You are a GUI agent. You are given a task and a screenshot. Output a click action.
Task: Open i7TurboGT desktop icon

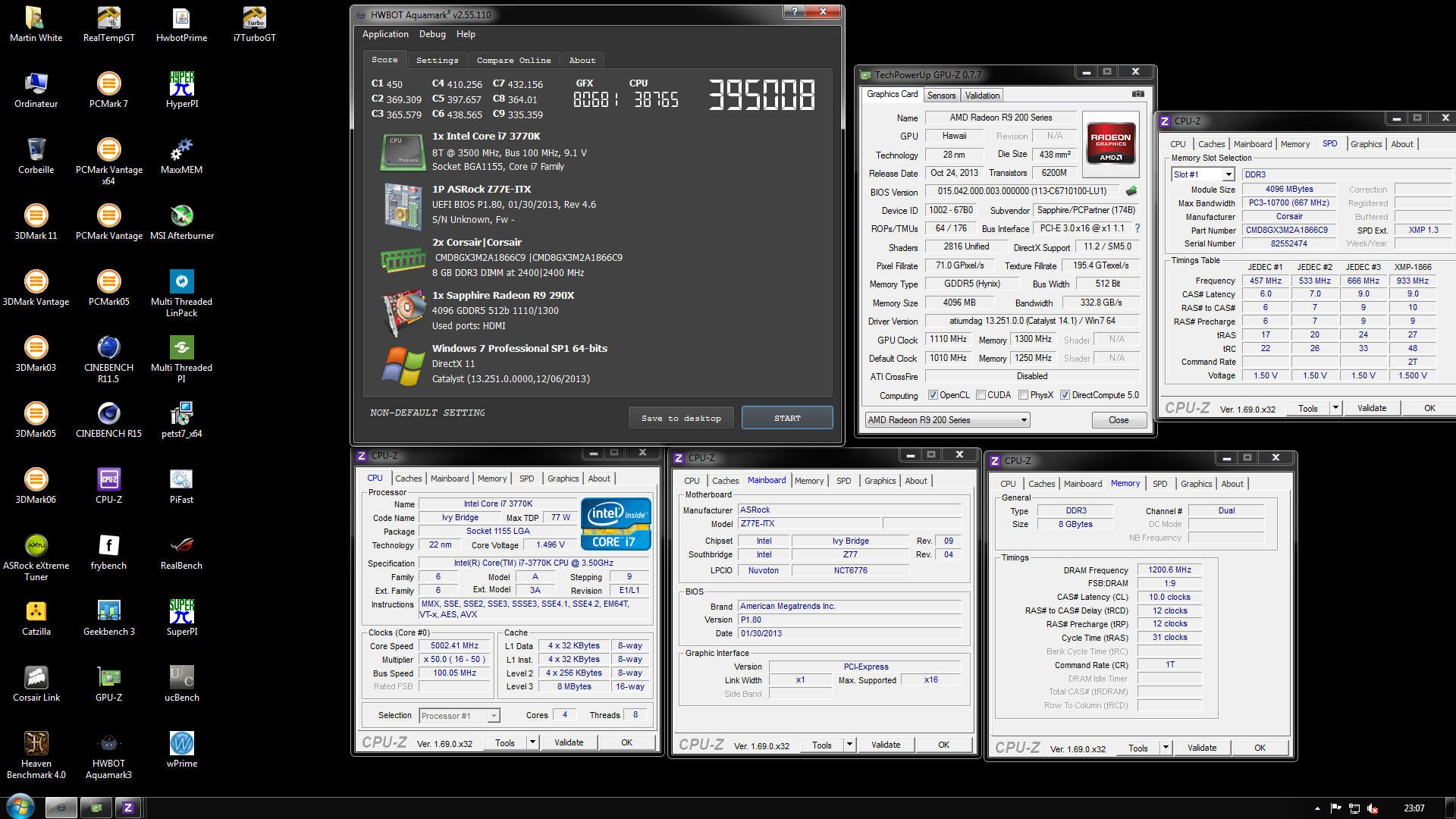point(255,24)
